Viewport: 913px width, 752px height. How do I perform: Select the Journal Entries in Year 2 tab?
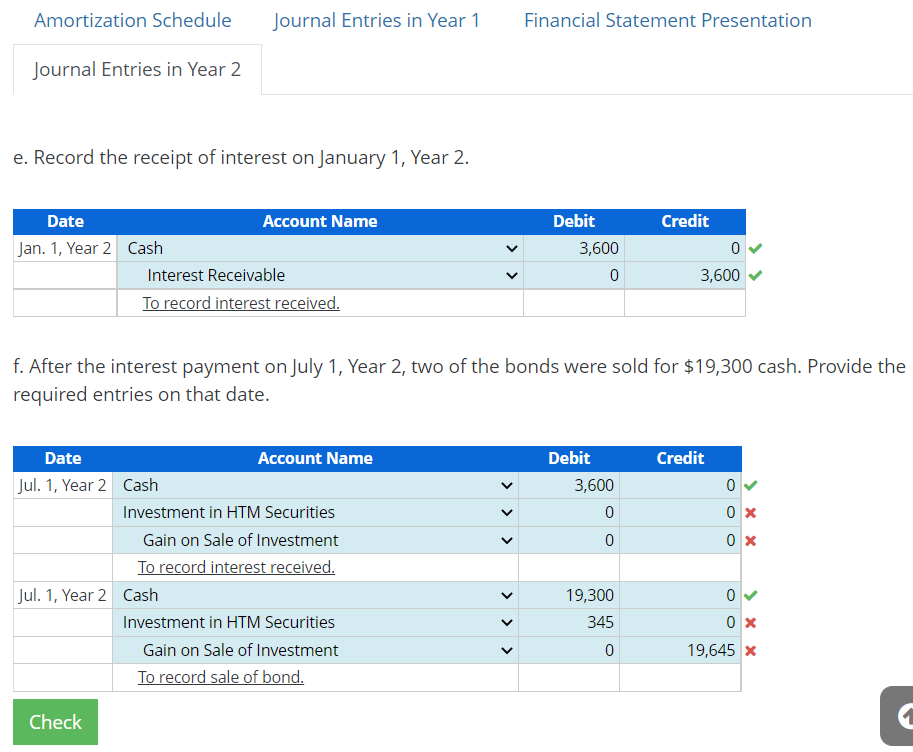pos(137,69)
